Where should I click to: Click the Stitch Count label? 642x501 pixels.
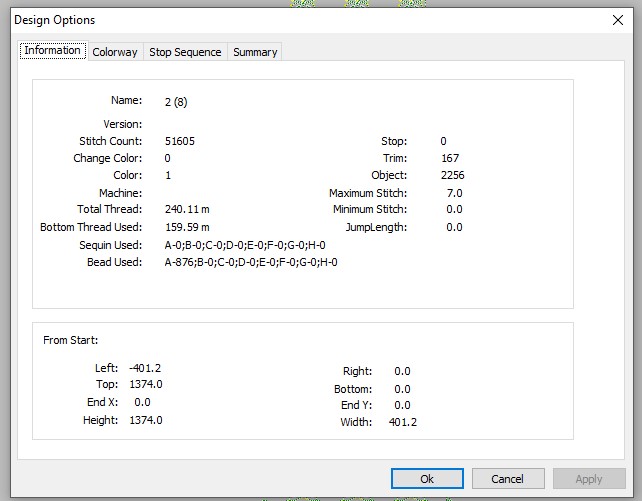point(111,141)
